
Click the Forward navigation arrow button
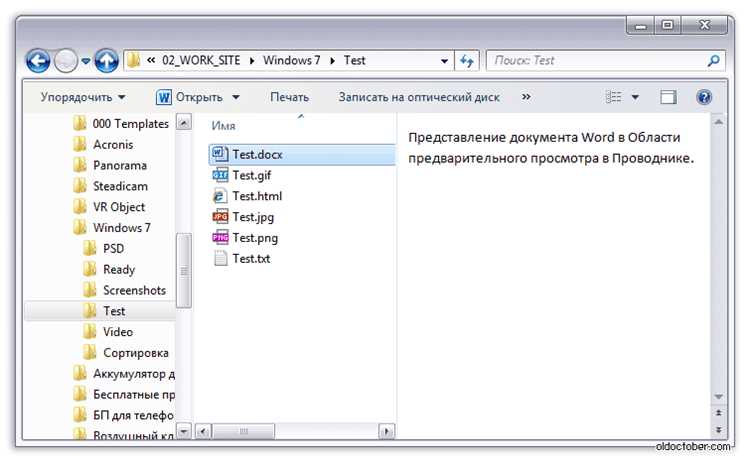coord(66,61)
